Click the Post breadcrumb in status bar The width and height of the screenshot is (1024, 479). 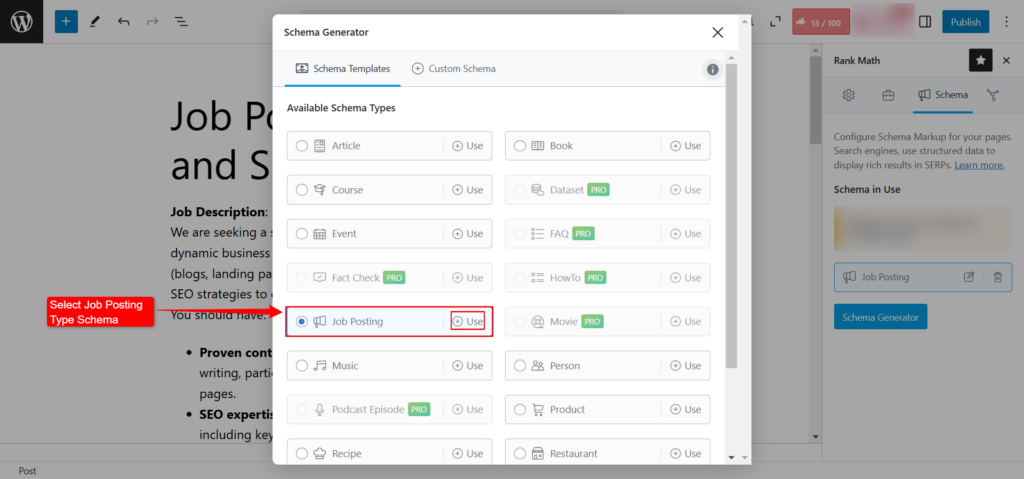[27, 471]
